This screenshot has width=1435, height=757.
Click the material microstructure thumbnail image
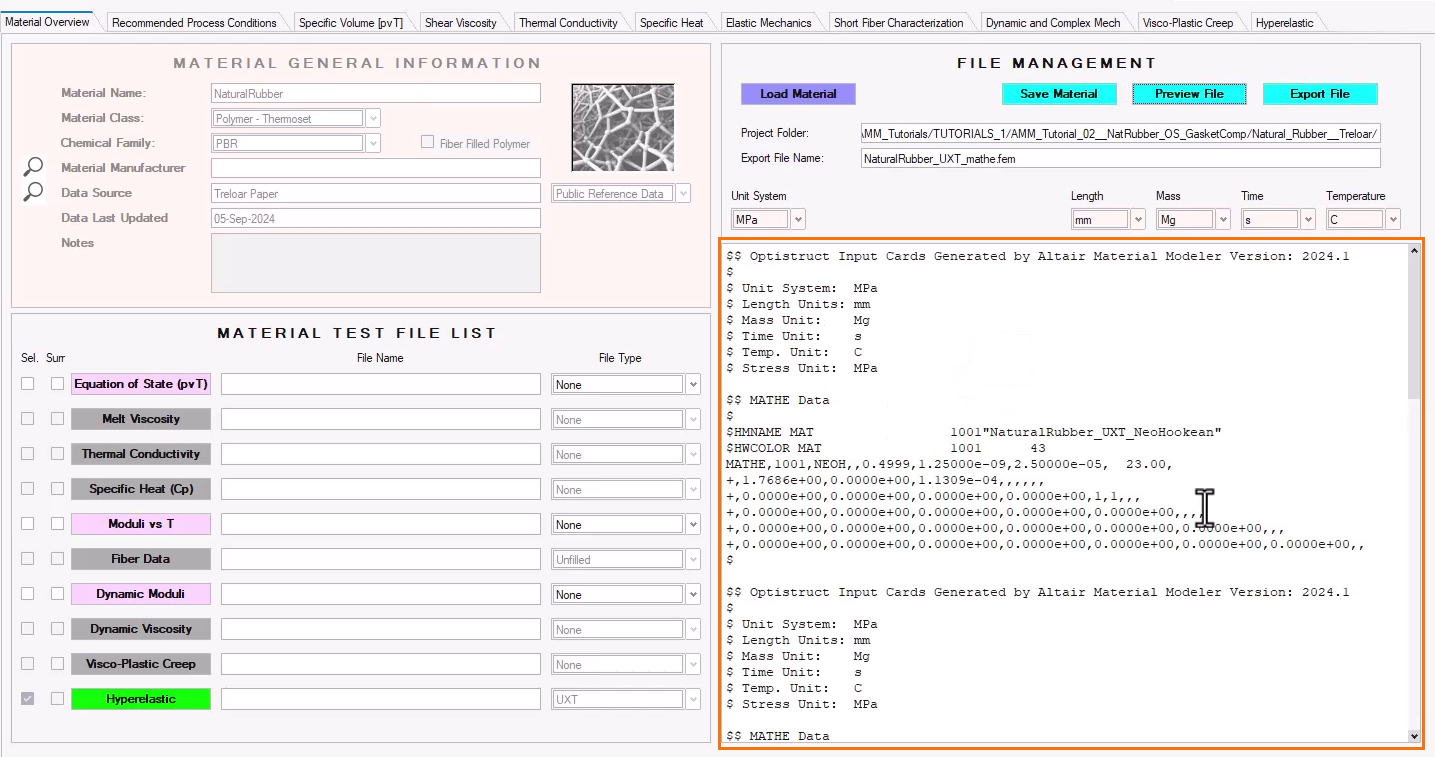tap(622, 127)
